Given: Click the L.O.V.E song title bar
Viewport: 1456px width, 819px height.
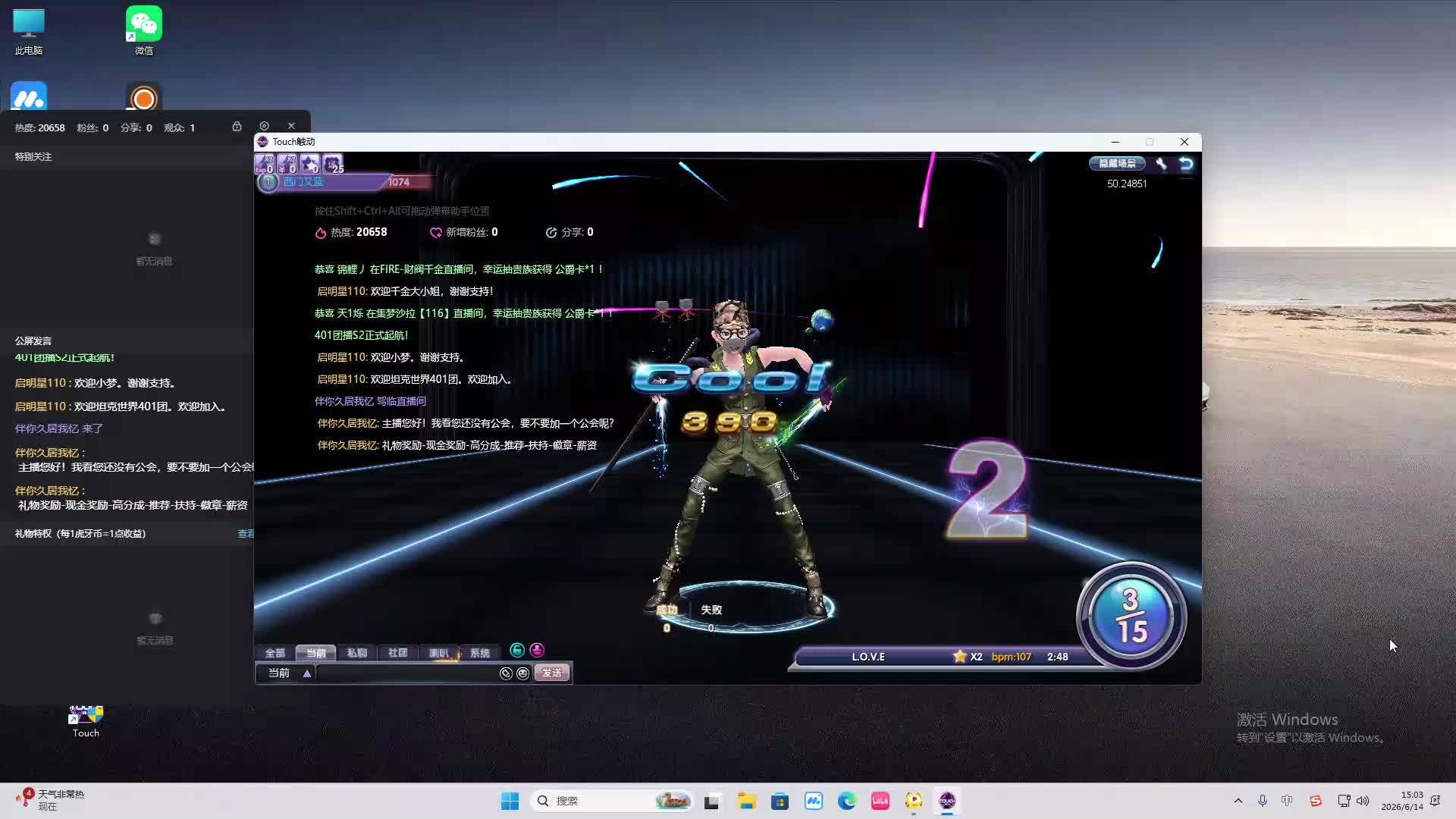Looking at the screenshot, I should [x=868, y=657].
